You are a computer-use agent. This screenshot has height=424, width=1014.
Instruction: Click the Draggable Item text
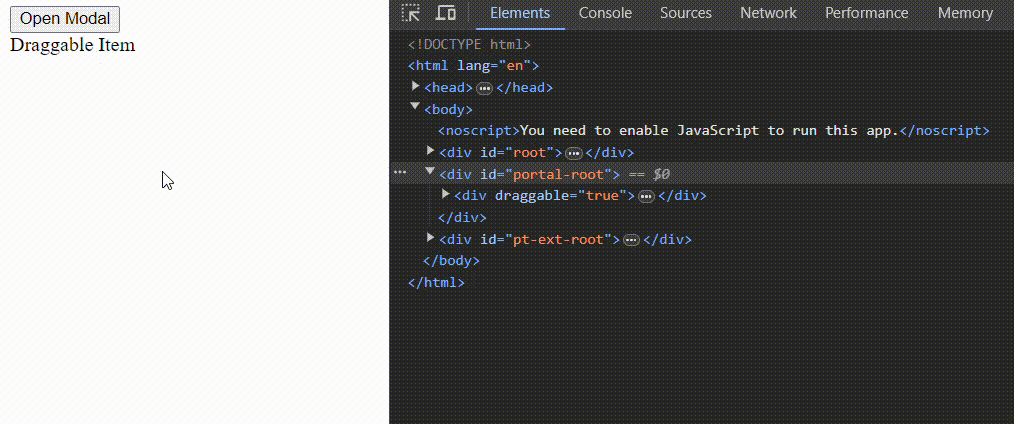click(72, 45)
